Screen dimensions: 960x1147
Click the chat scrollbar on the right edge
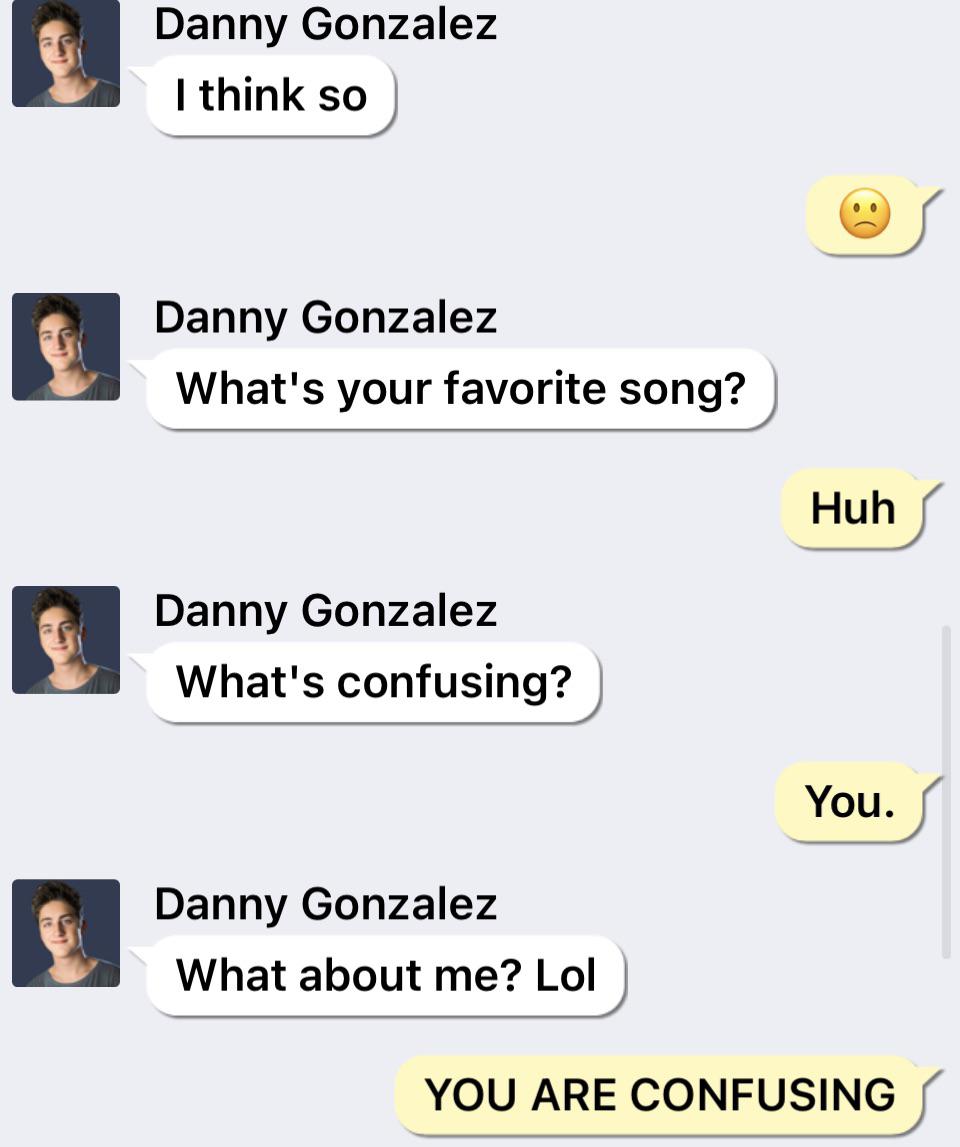tap(946, 790)
